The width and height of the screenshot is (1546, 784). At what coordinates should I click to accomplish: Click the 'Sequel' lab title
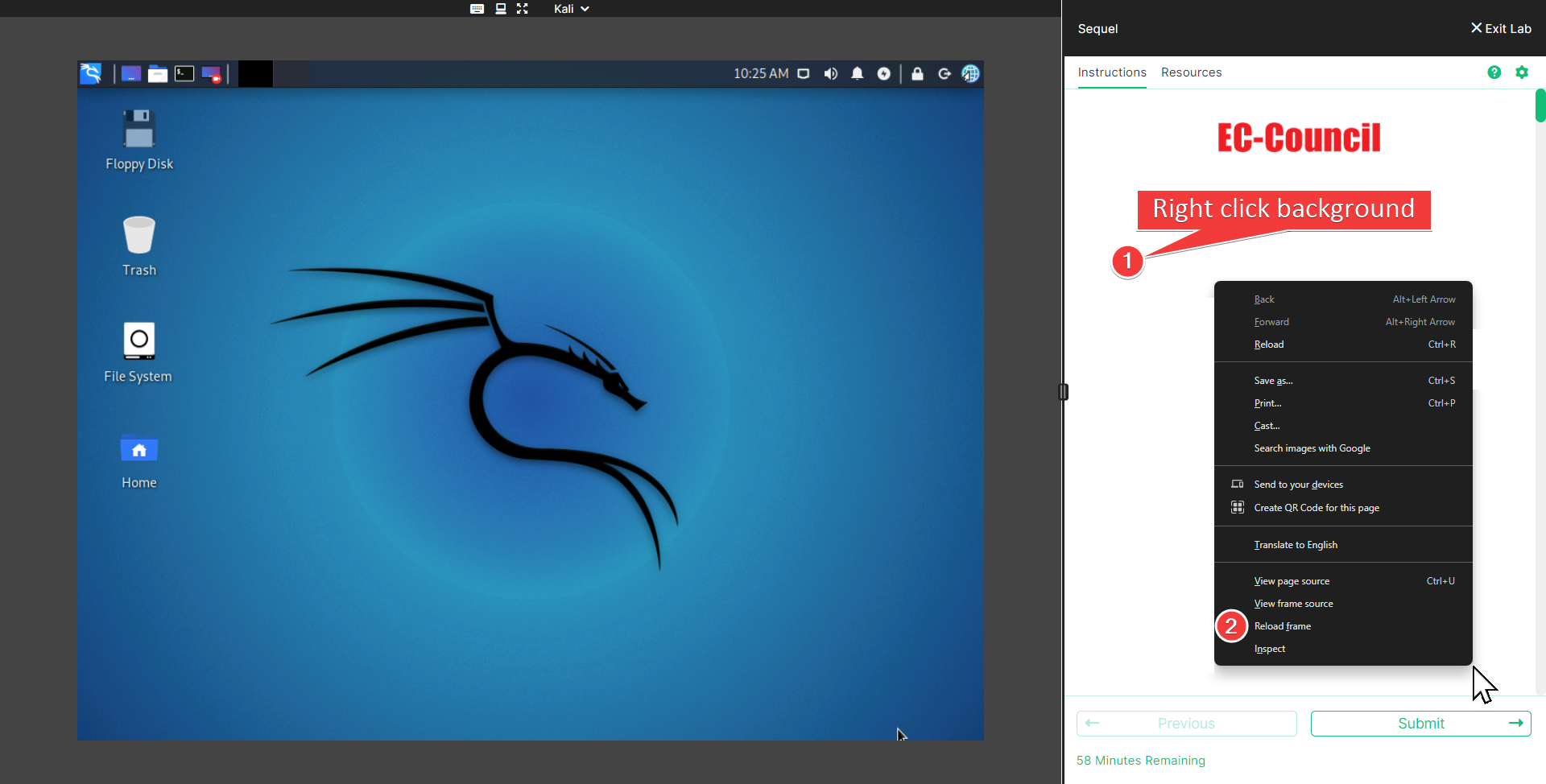tap(1097, 29)
